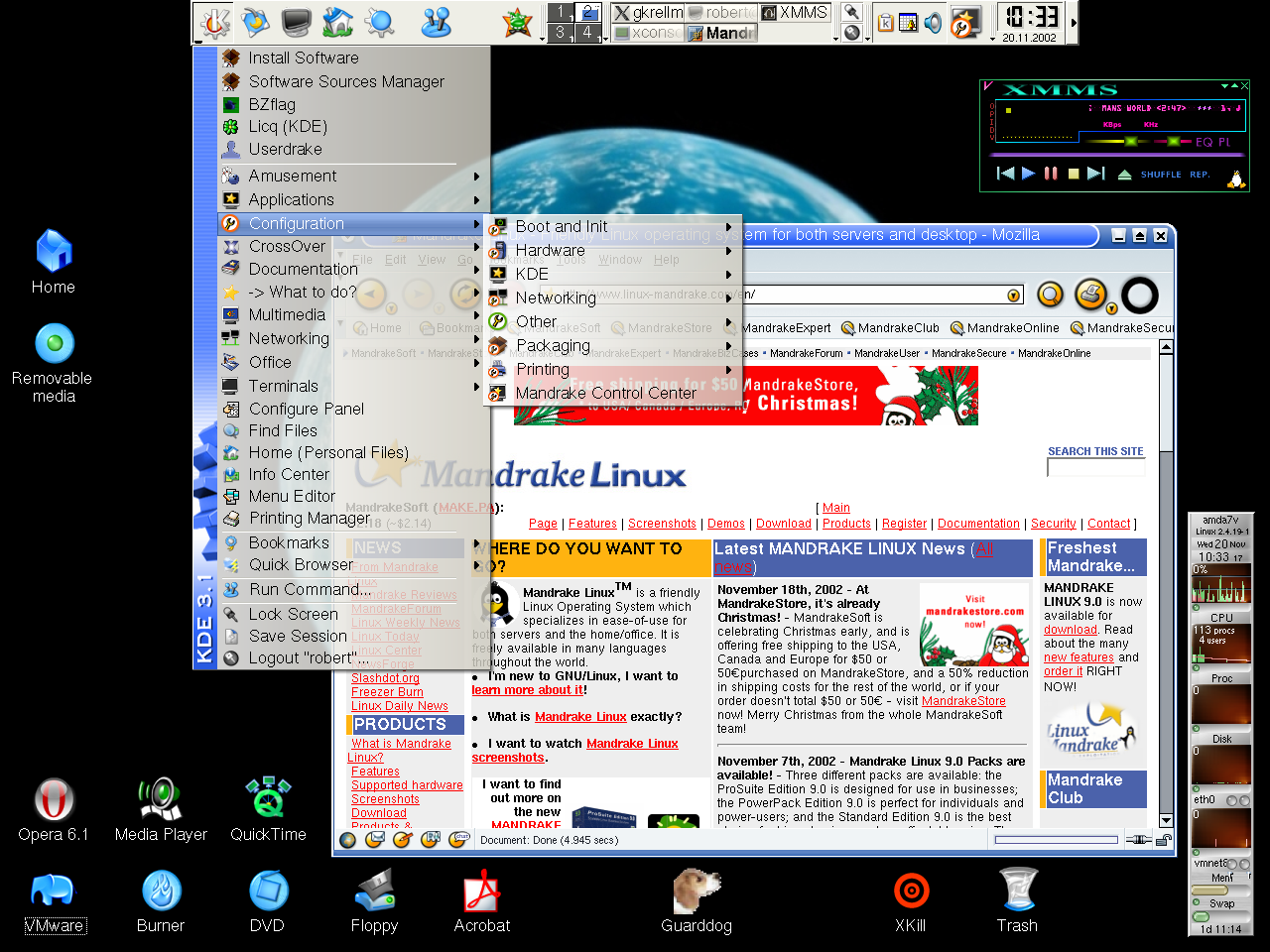The height and width of the screenshot is (952, 1270).
Task: Toggle the XMMS EQ equalizer button
Action: pyautogui.click(x=1204, y=142)
